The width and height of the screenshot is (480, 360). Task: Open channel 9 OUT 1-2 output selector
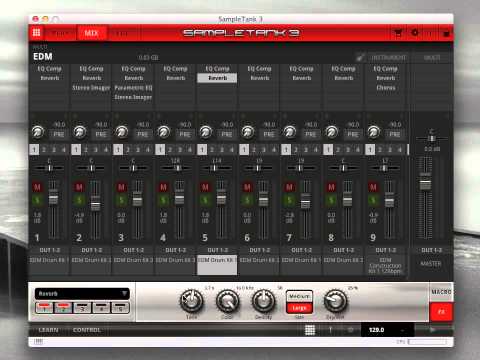pyautogui.click(x=386, y=250)
